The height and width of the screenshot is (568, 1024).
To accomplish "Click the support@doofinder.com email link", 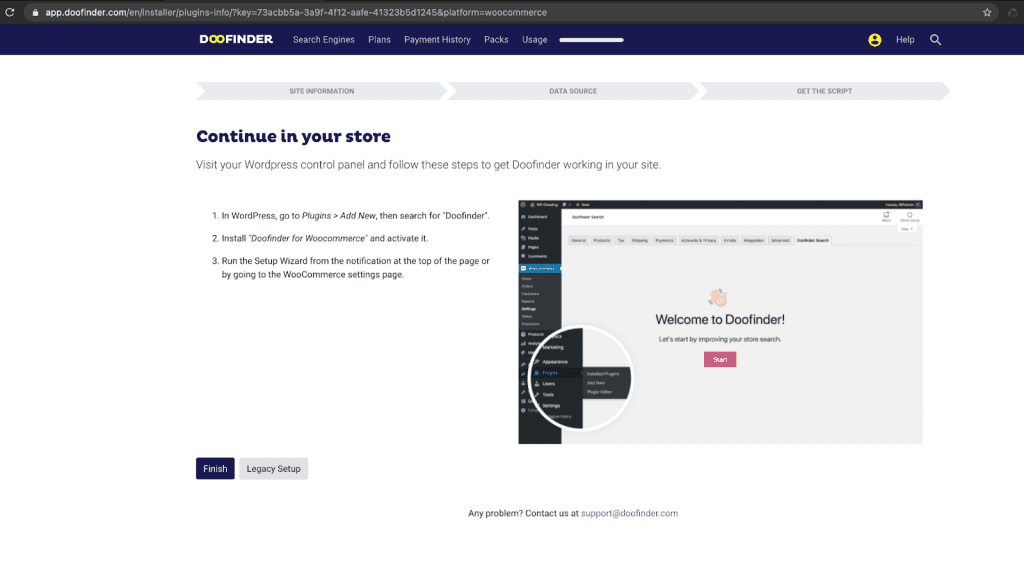I will [x=629, y=513].
